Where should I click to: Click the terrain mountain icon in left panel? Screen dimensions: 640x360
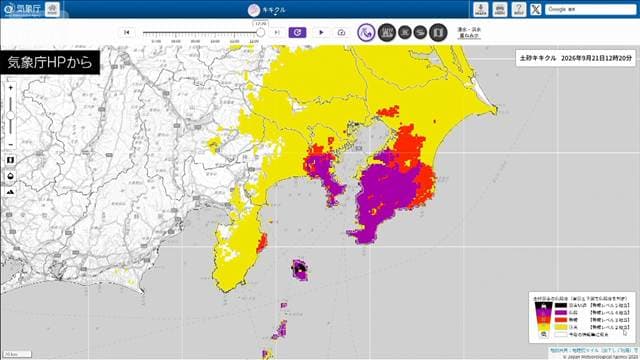[x=11, y=192]
